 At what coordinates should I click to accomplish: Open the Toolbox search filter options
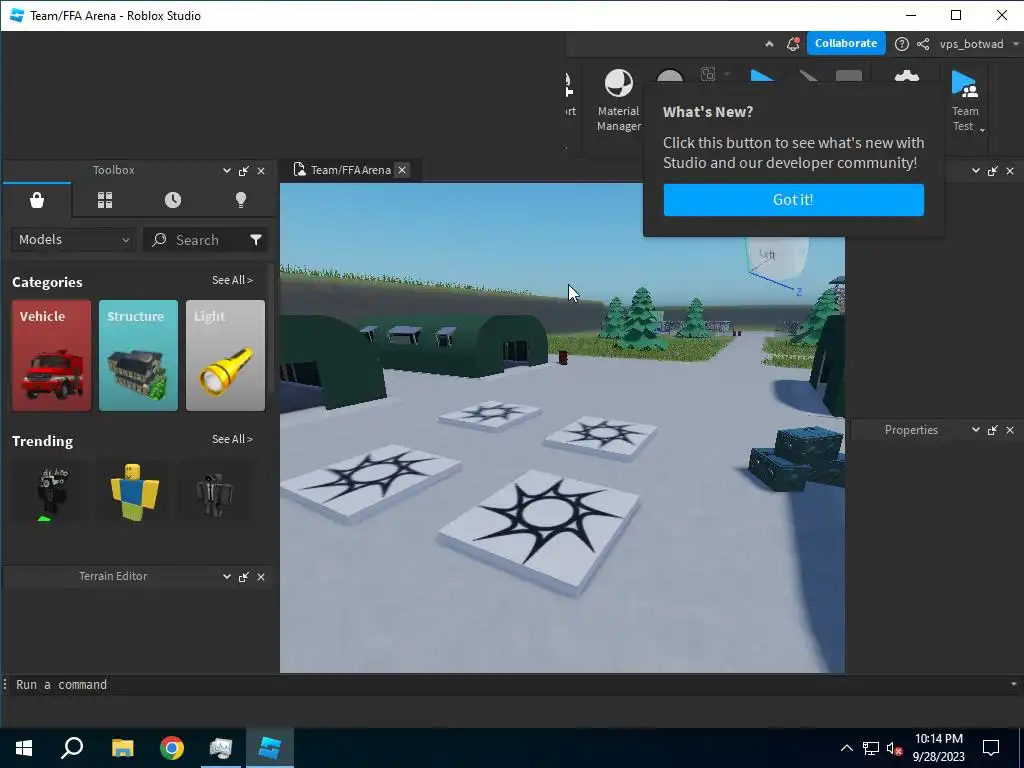tap(256, 240)
